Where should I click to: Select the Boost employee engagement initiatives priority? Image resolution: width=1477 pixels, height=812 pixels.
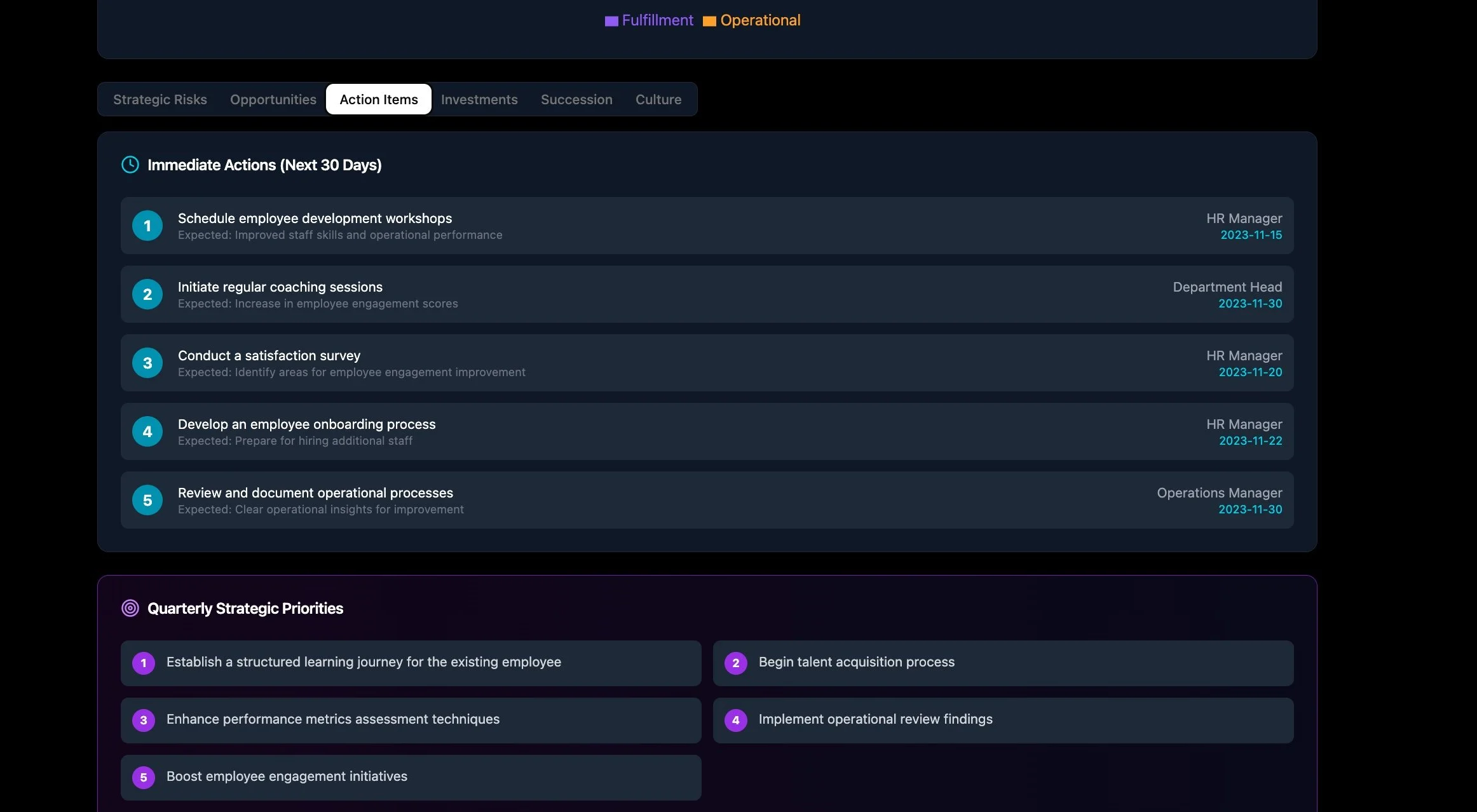(287, 776)
